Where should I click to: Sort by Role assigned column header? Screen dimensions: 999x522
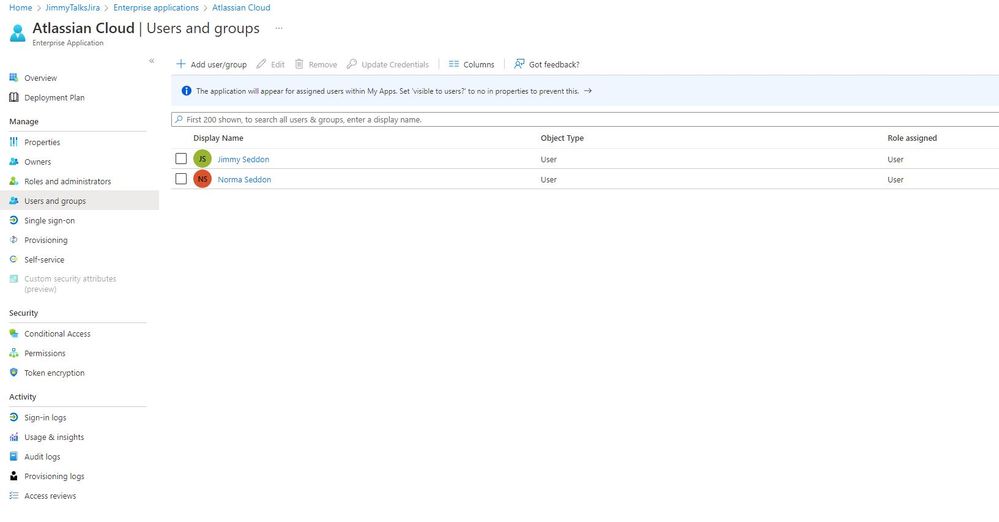tap(912, 138)
